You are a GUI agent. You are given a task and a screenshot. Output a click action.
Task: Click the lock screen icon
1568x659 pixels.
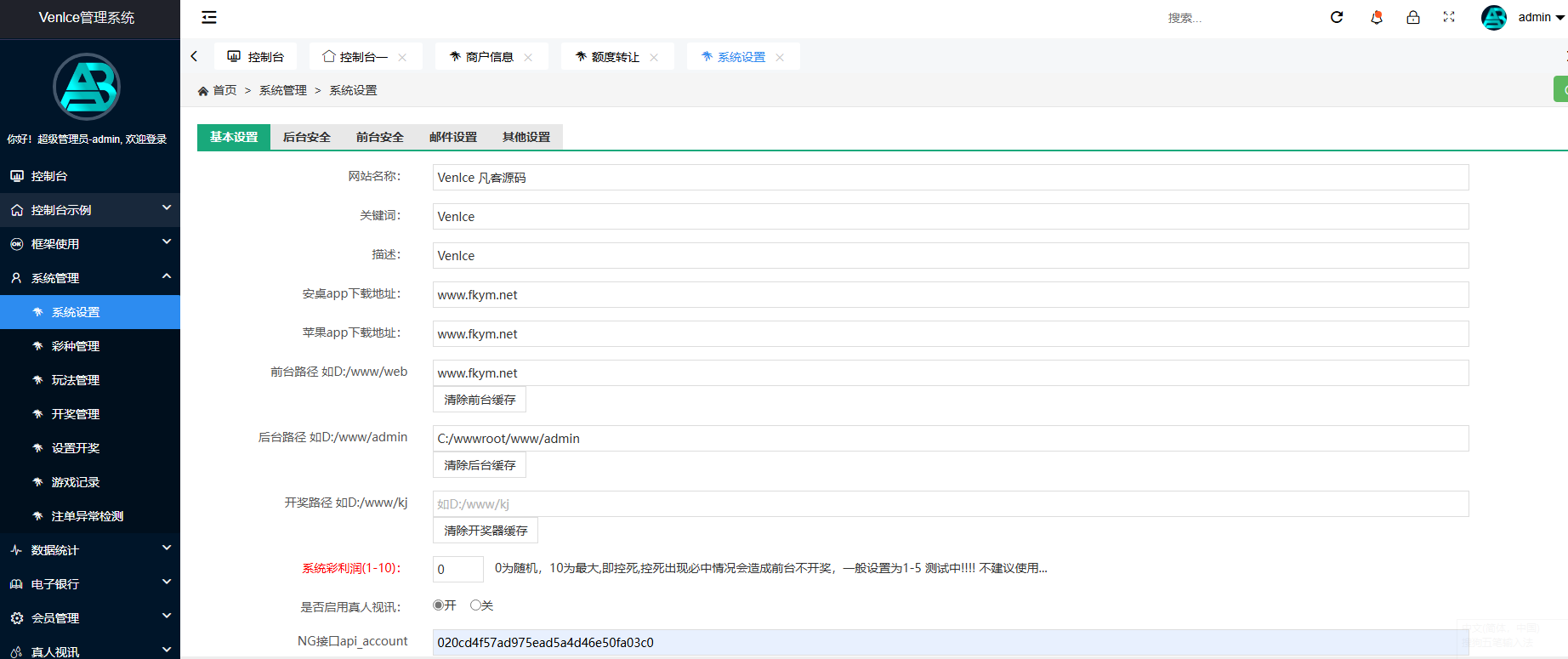tap(1413, 17)
